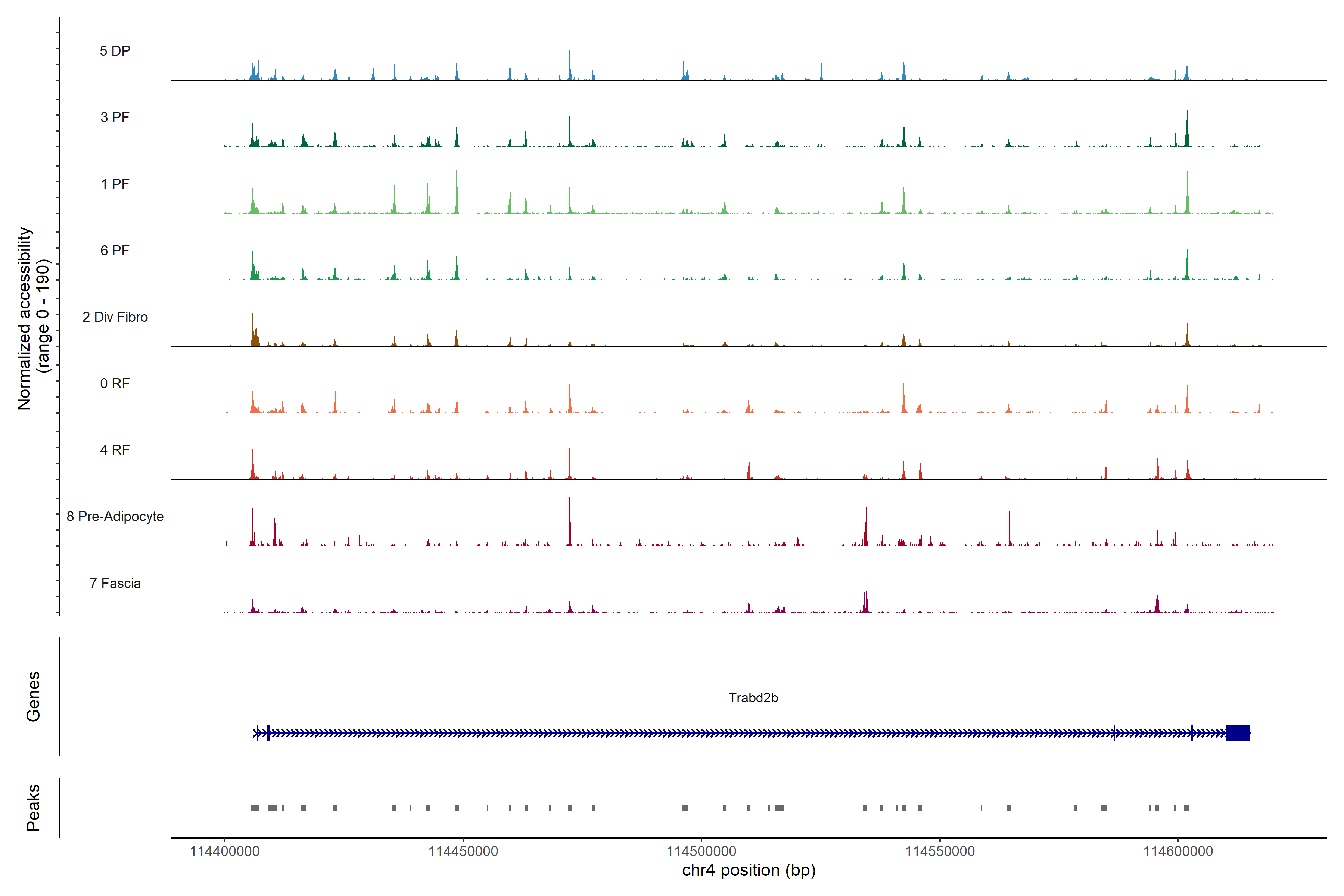1344x896 pixels.
Task: Click the 114600000 axis tick label
Action: (x=1178, y=852)
